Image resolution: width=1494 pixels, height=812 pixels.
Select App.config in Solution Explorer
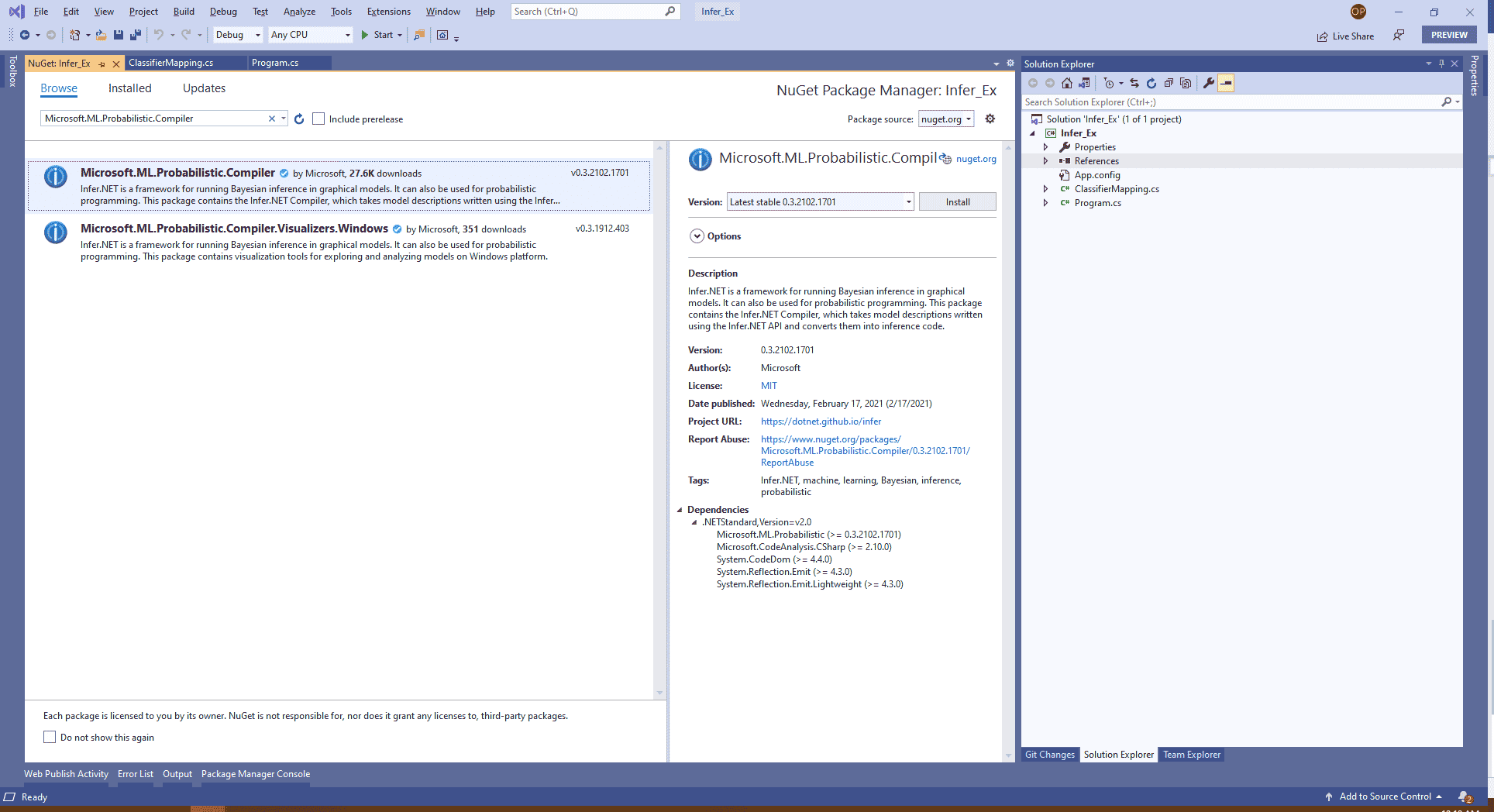pos(1096,175)
